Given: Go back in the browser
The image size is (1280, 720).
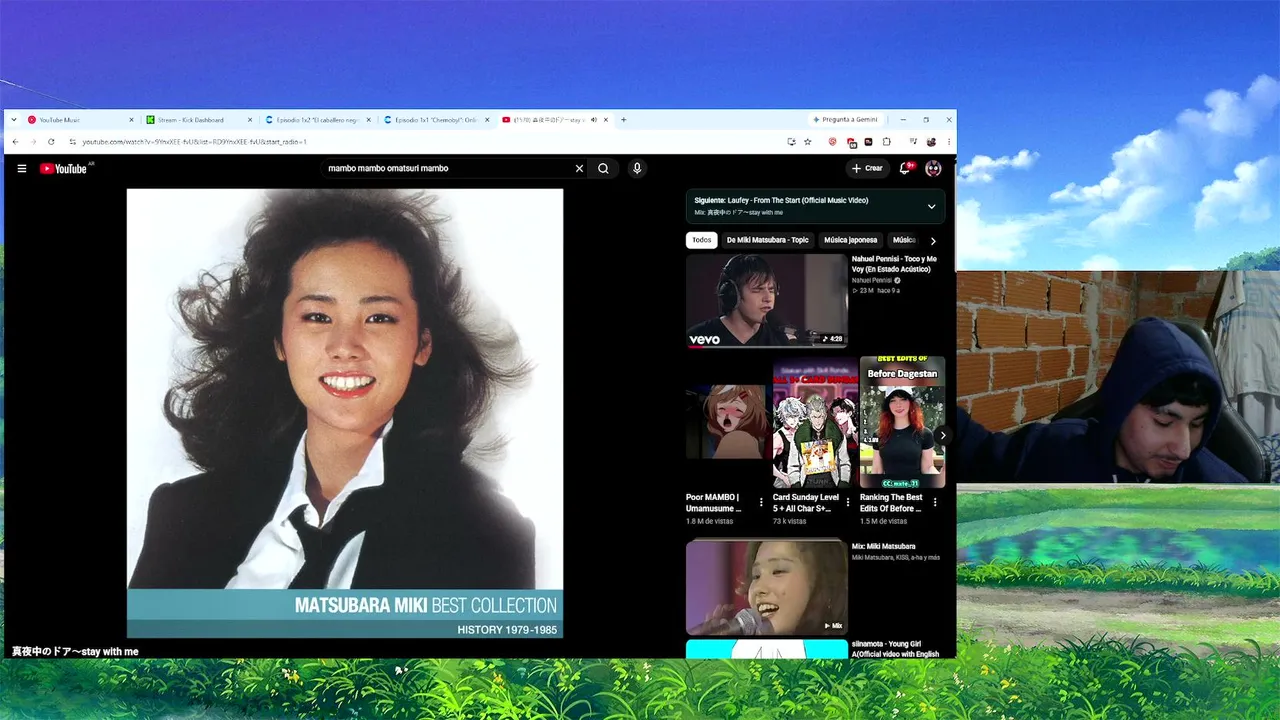Looking at the screenshot, I should tap(15, 142).
